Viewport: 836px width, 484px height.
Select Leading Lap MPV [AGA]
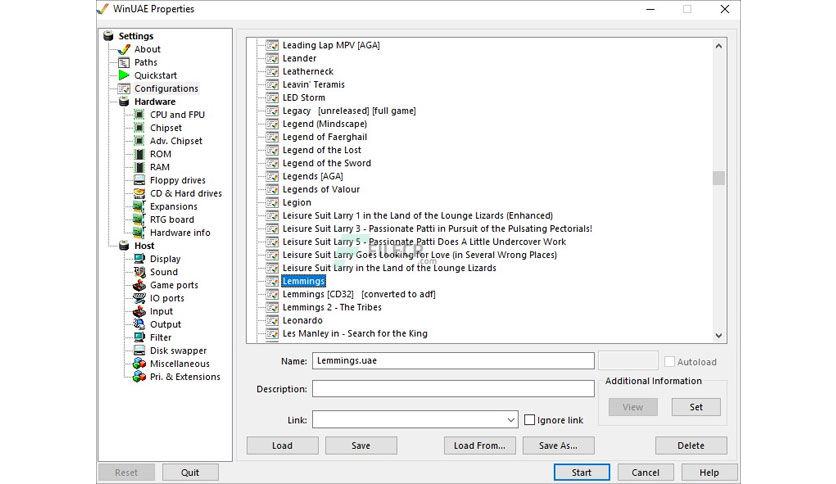331,45
